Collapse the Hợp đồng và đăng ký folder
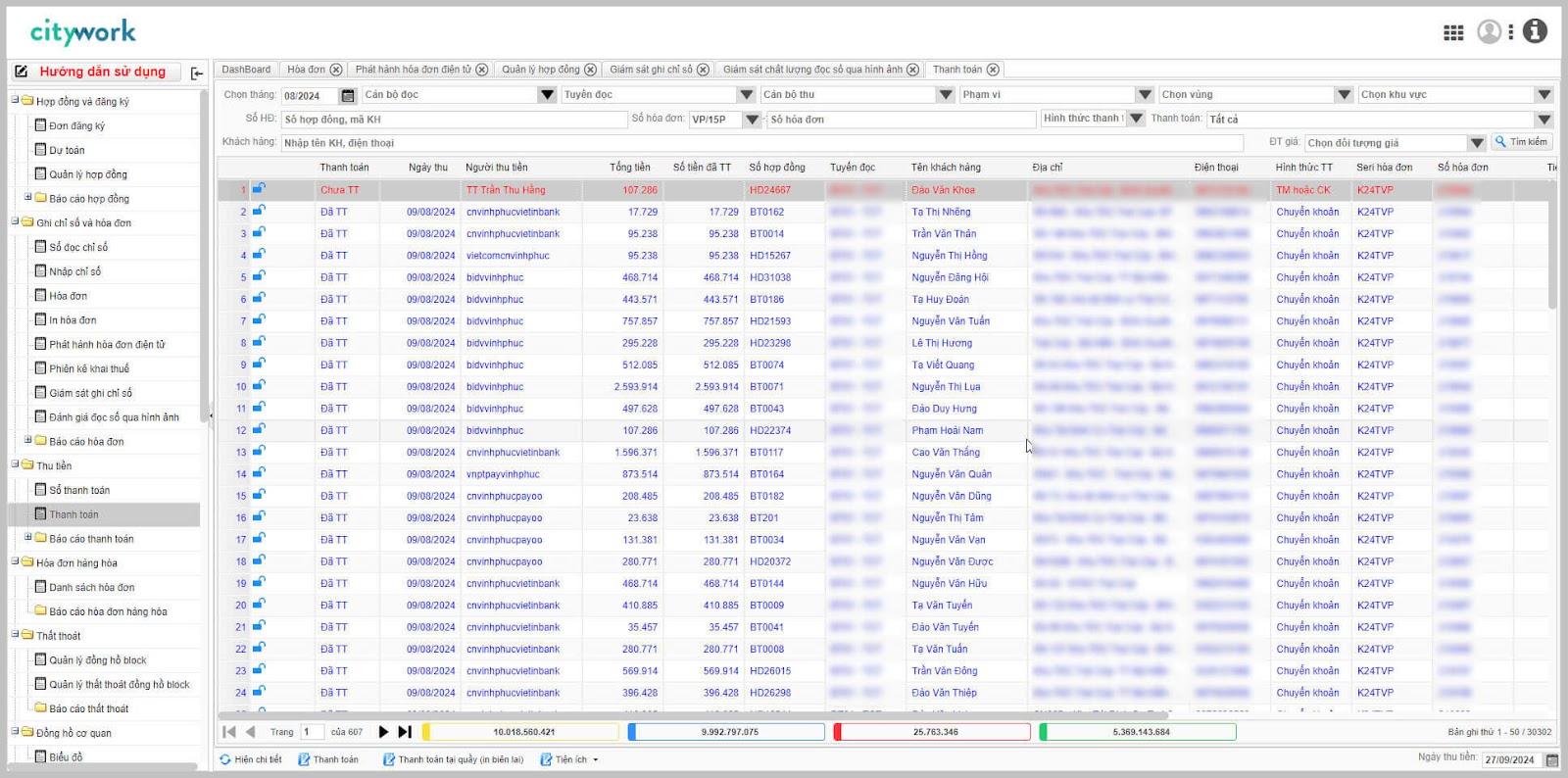 point(15,100)
